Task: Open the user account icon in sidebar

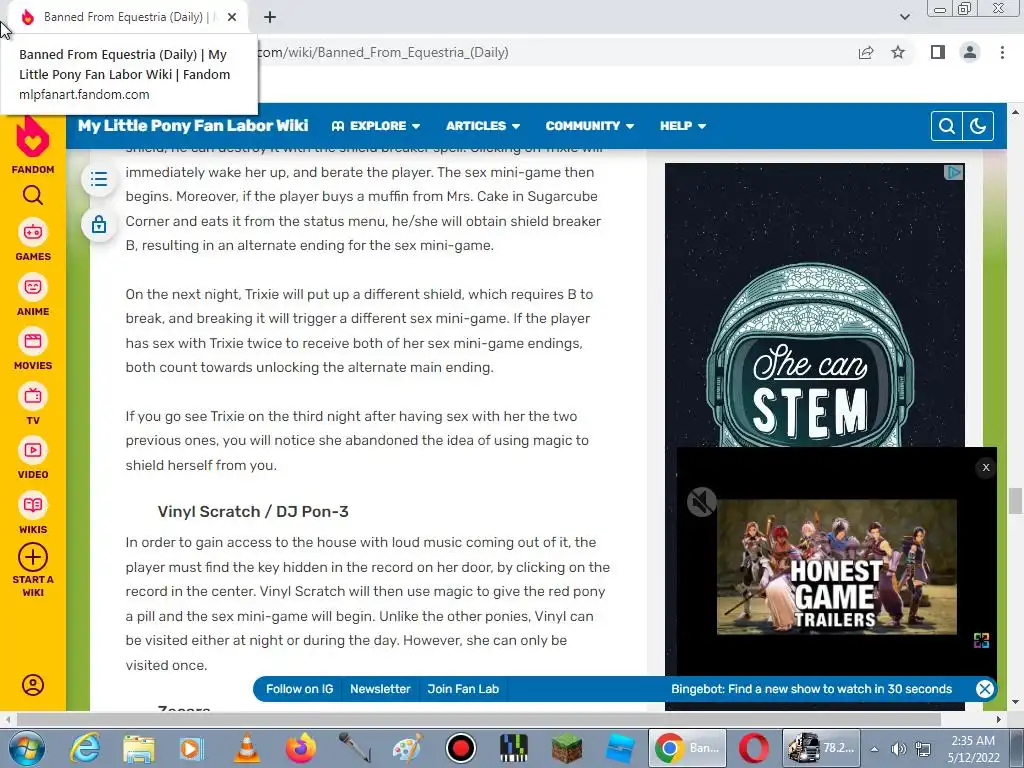Action: (33, 684)
